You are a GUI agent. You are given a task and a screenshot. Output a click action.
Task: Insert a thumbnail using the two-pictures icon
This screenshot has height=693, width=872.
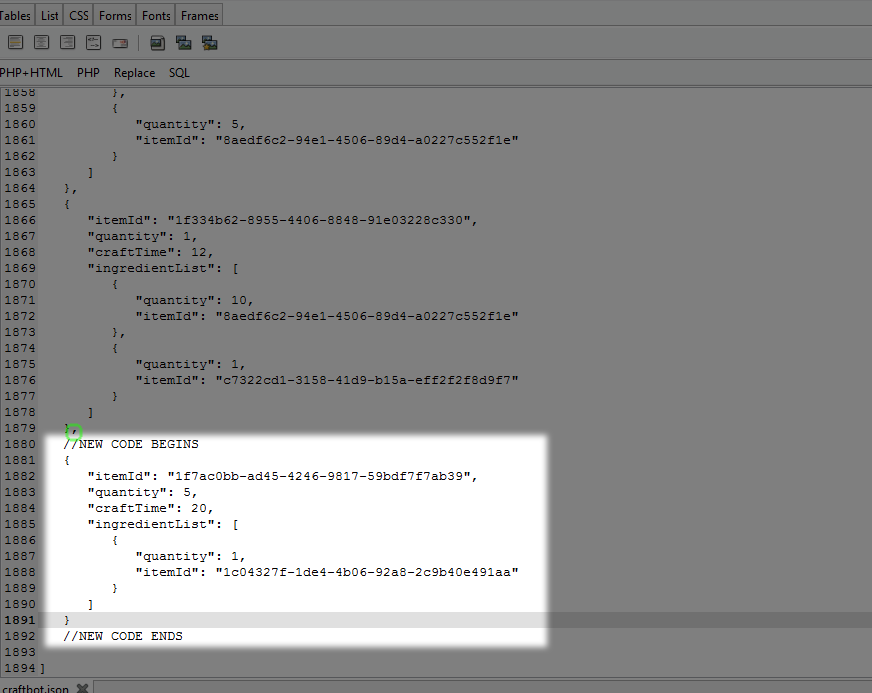(x=184, y=43)
